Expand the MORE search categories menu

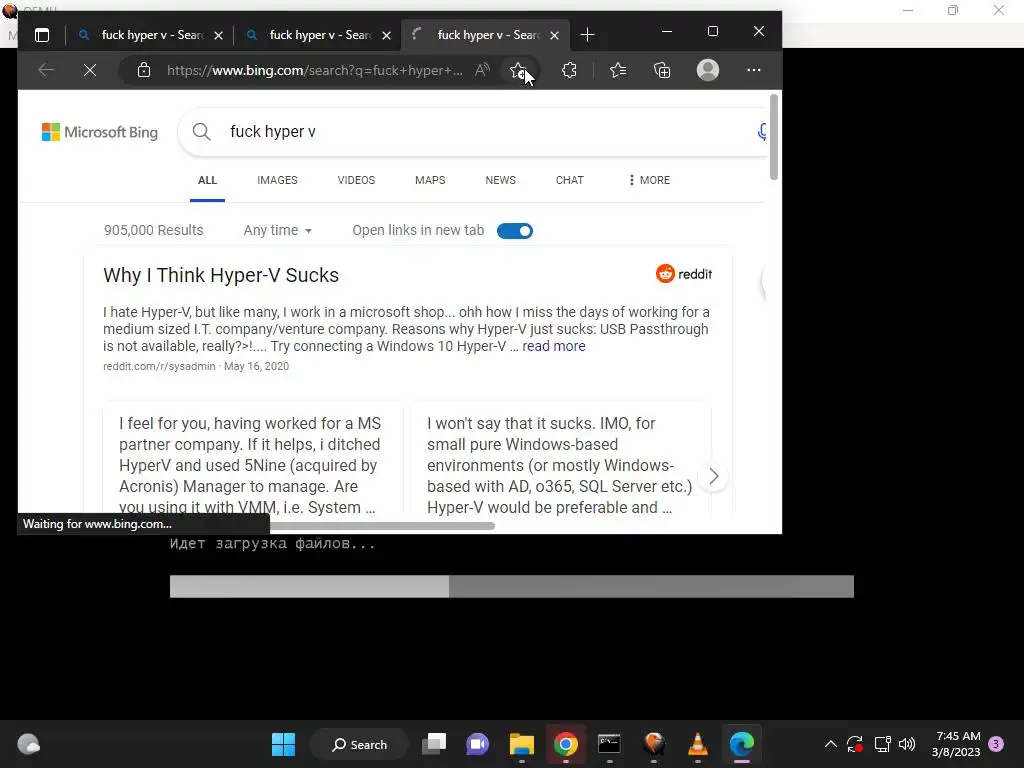pyautogui.click(x=649, y=180)
